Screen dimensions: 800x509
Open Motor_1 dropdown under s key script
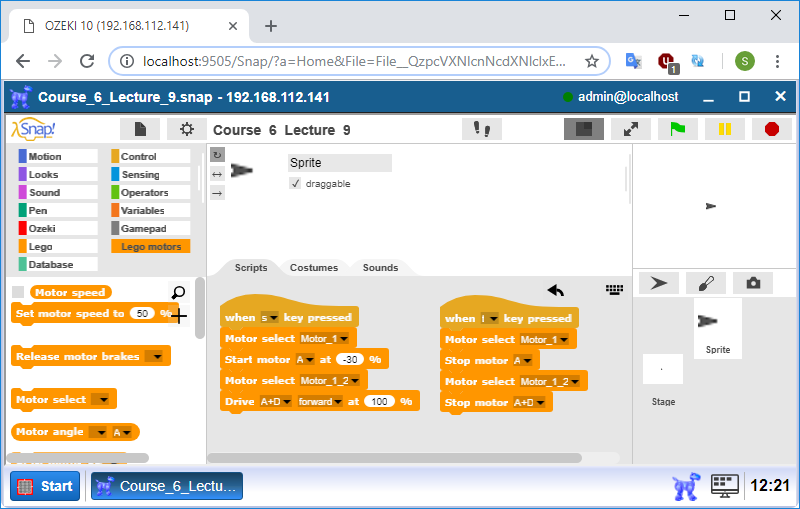324,339
